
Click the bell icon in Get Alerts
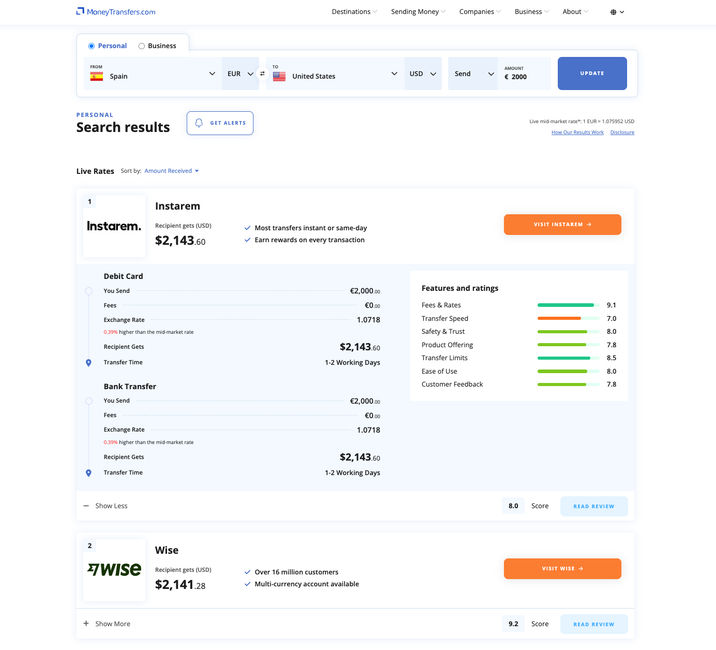tap(199, 123)
